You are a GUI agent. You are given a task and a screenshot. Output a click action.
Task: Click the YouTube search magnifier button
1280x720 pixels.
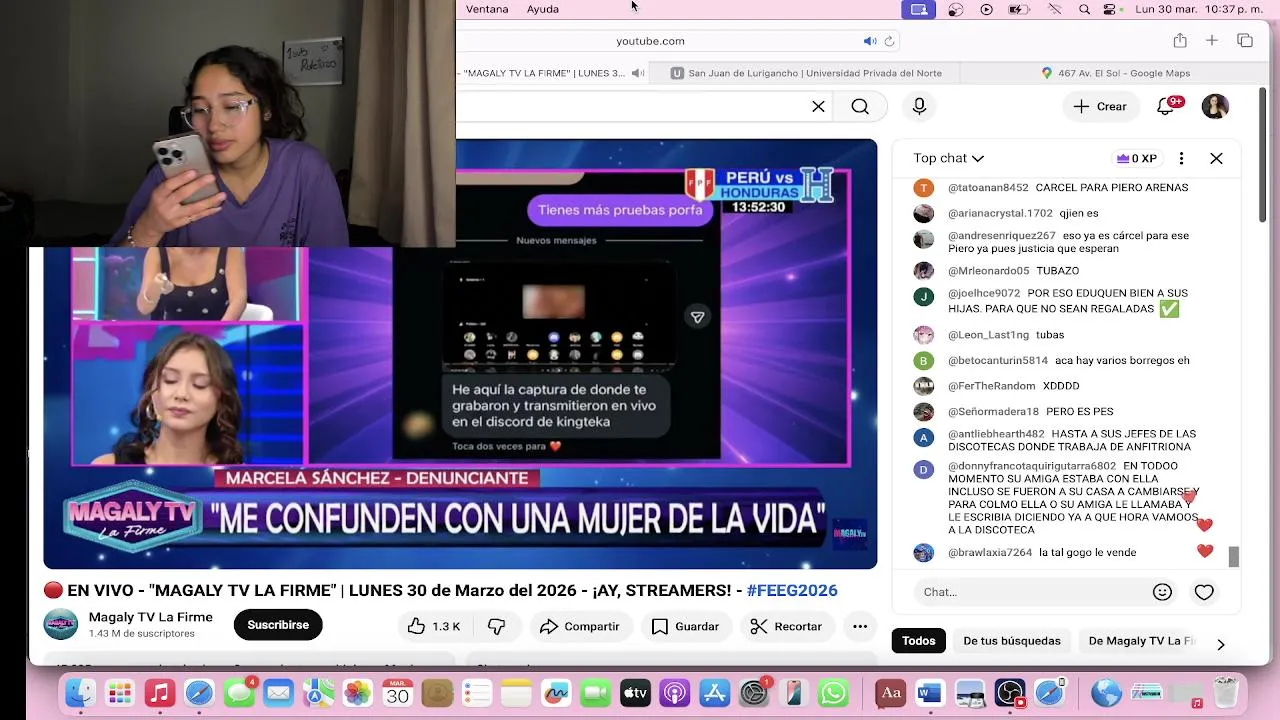(x=860, y=106)
